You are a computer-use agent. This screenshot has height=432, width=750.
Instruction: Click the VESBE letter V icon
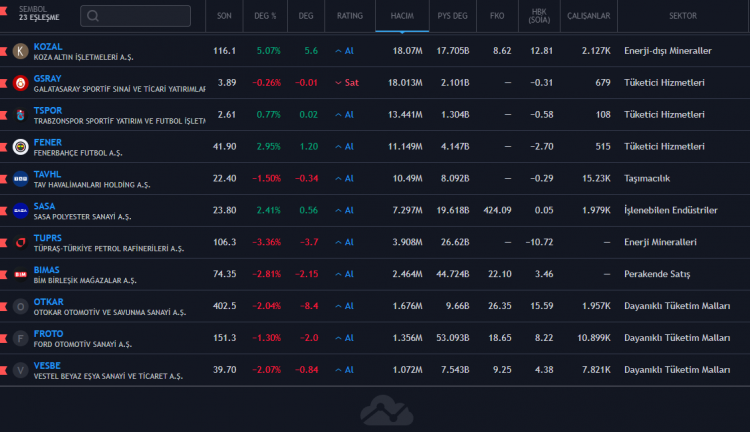pos(20,370)
